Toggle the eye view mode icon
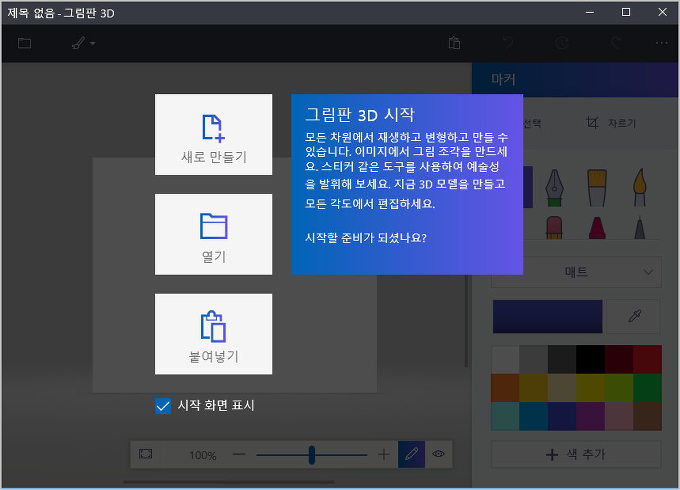The height and width of the screenshot is (490, 680). click(x=438, y=455)
